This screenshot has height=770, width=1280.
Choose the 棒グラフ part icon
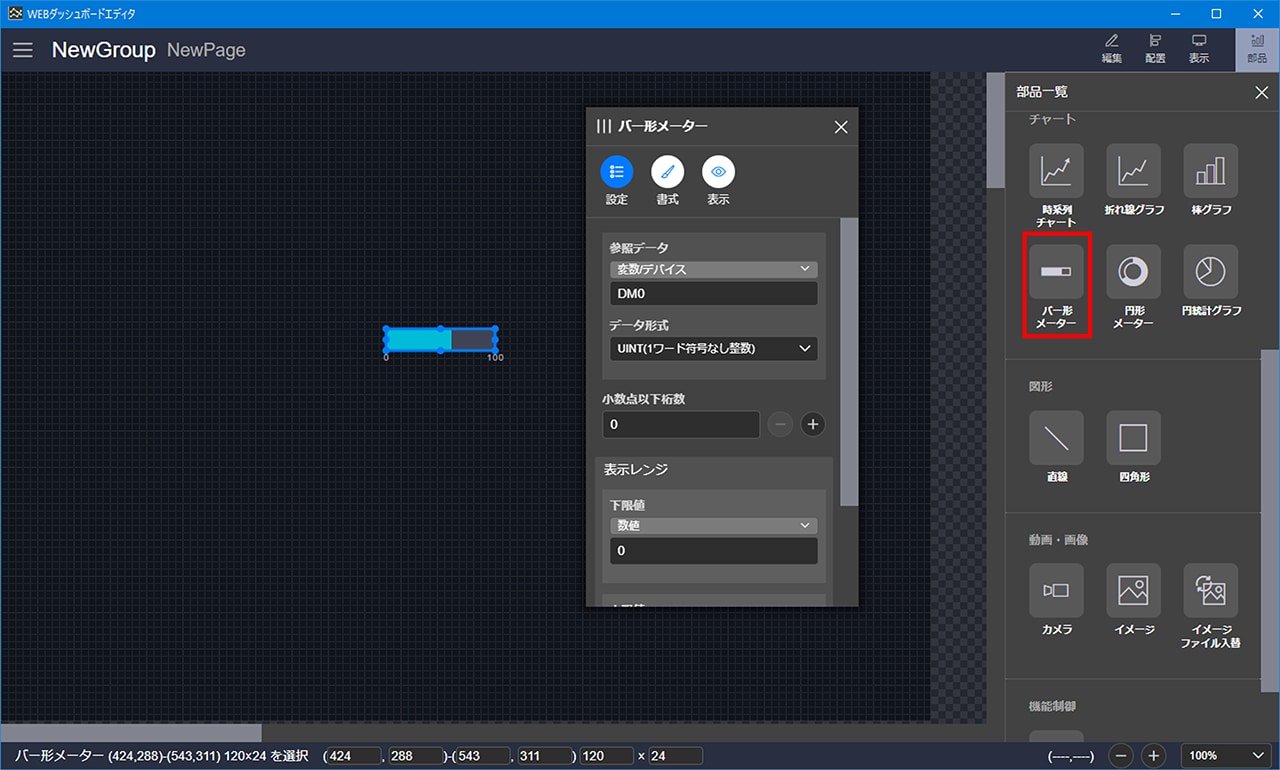click(x=1210, y=171)
